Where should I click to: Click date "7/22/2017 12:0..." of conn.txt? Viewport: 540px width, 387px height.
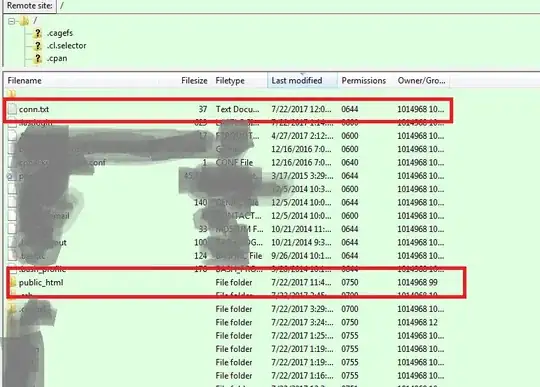(301, 109)
